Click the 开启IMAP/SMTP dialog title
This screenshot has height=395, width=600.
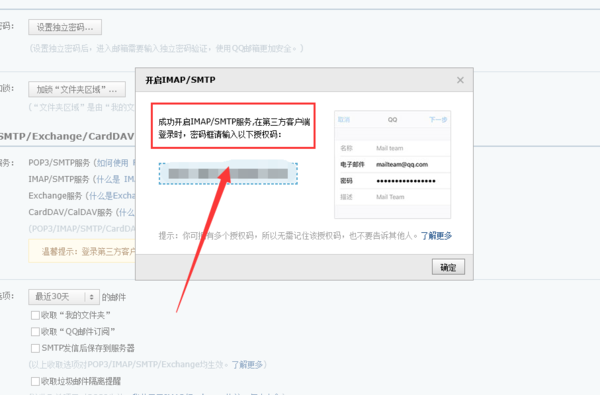point(180,80)
